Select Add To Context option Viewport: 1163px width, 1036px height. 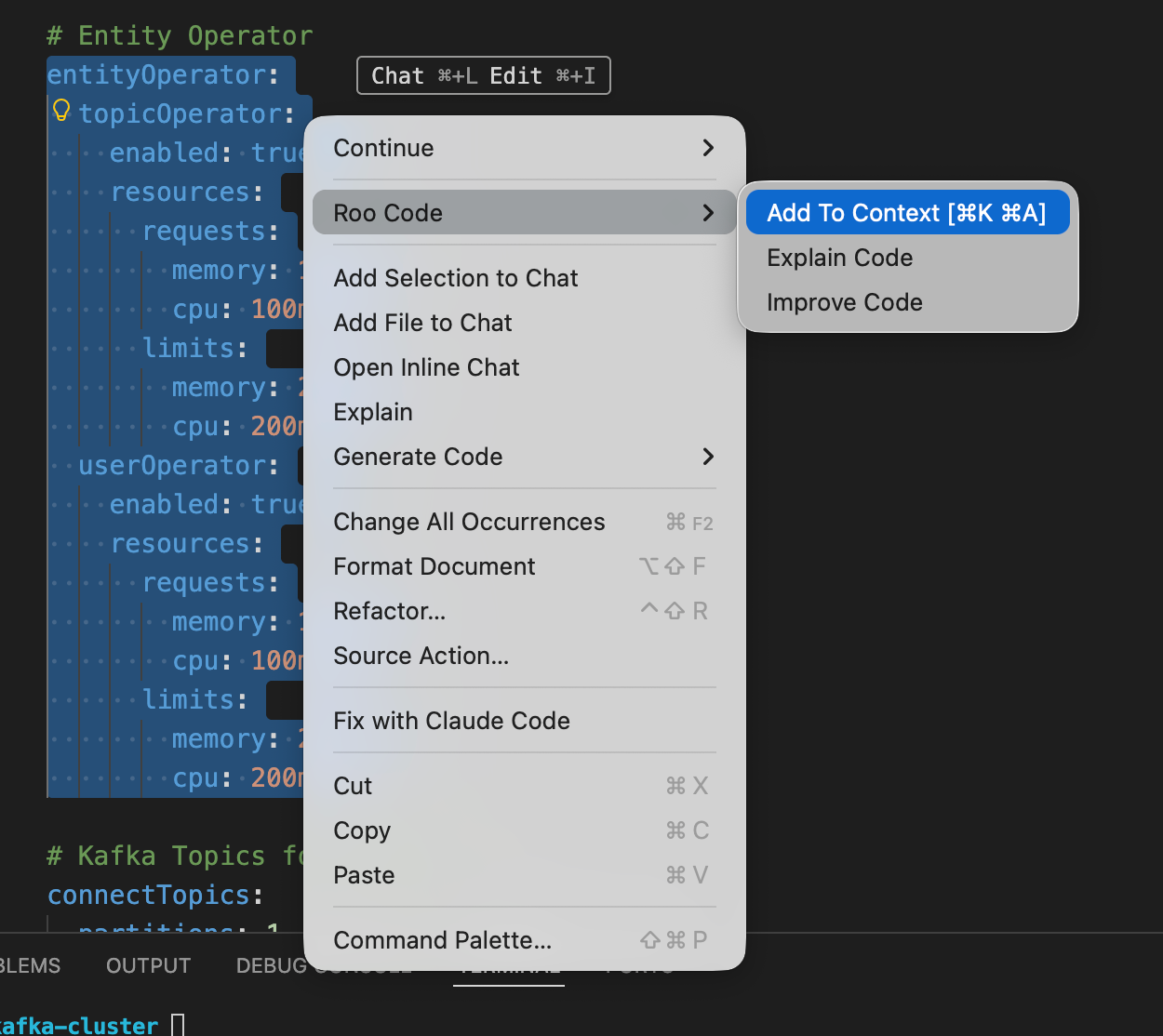click(x=906, y=213)
